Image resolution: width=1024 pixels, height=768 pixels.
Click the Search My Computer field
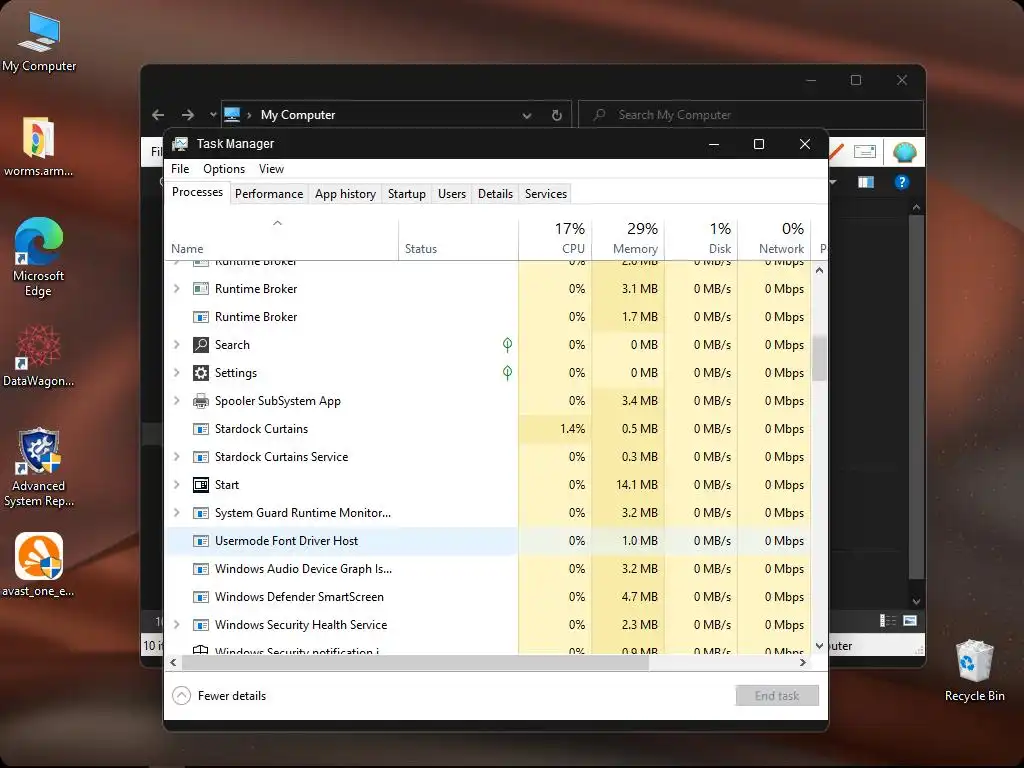tap(751, 115)
